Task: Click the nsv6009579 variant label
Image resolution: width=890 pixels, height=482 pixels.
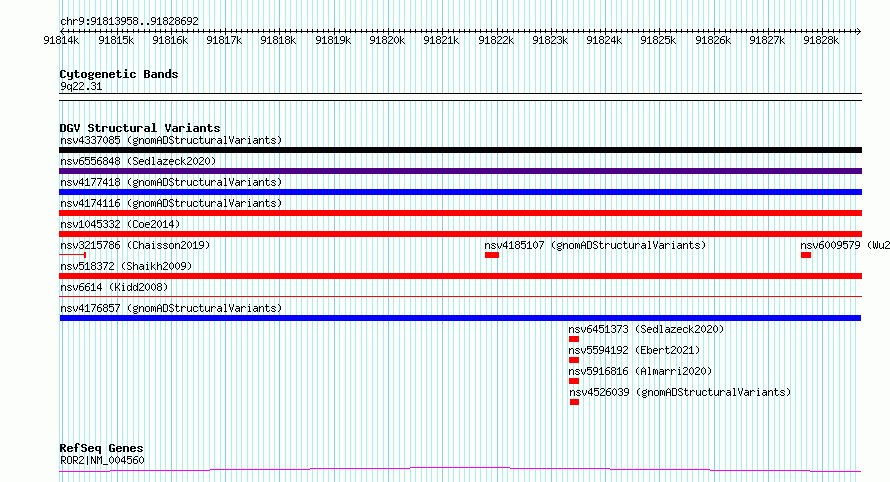Action: click(x=845, y=245)
